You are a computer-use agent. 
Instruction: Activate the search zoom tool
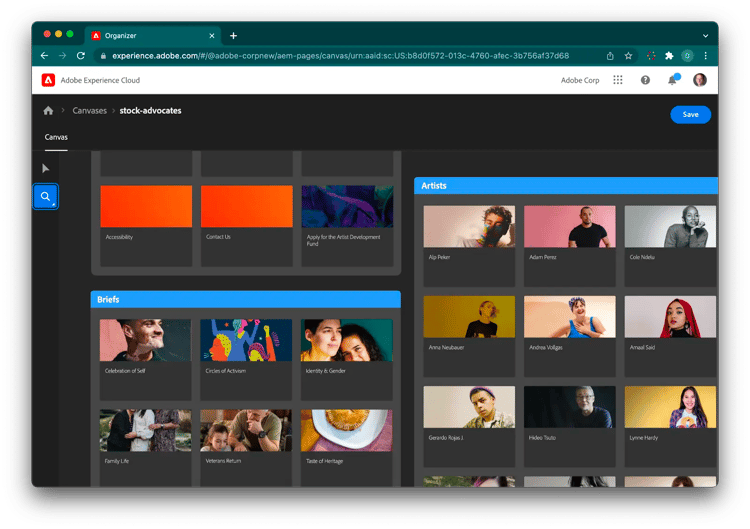pyautogui.click(x=45, y=197)
